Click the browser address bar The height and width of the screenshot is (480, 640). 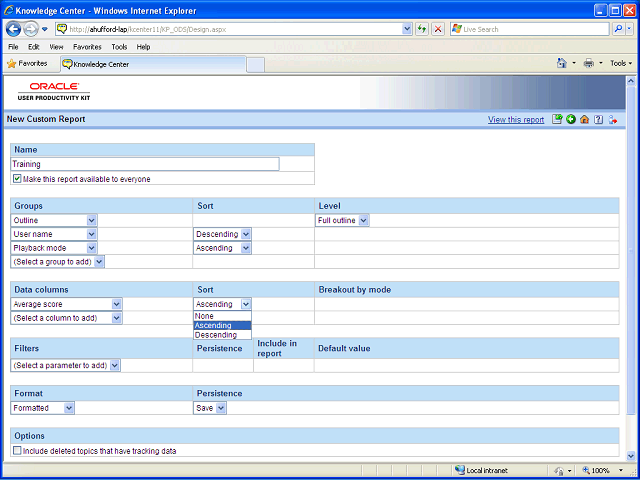pyautogui.click(x=229, y=29)
